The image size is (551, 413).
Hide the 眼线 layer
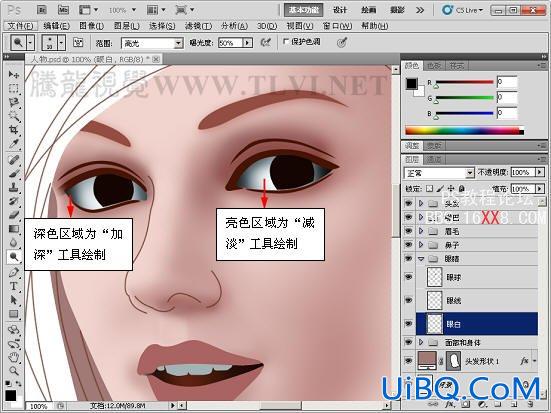(x=408, y=300)
